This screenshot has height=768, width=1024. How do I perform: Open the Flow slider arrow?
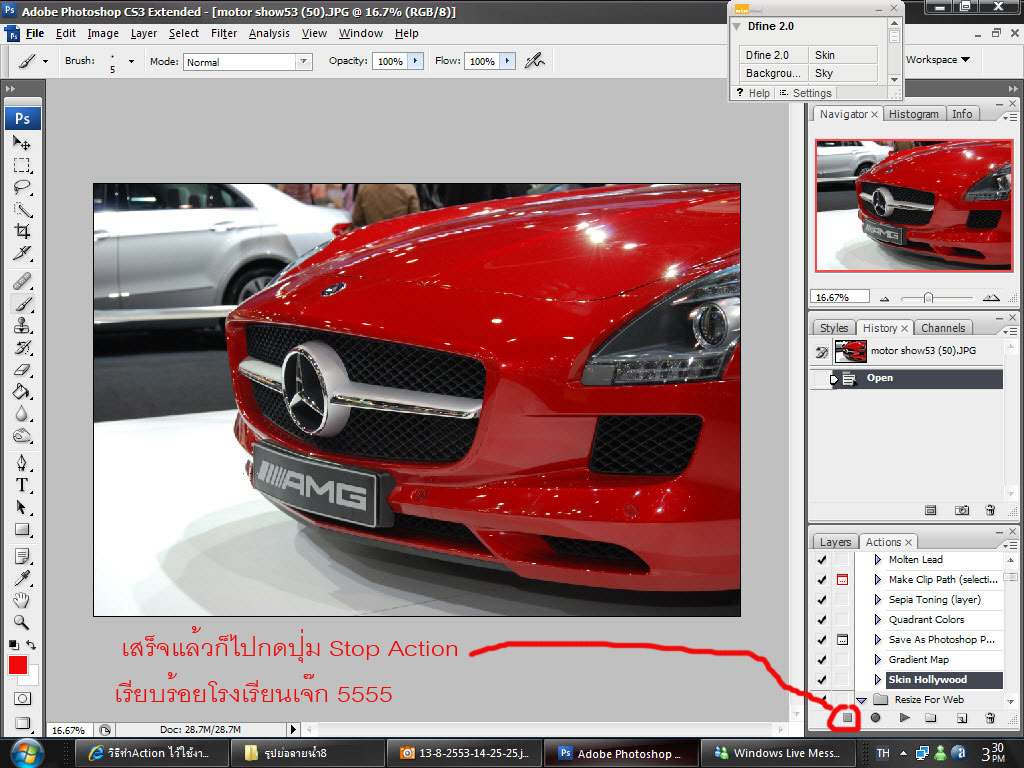tap(508, 61)
